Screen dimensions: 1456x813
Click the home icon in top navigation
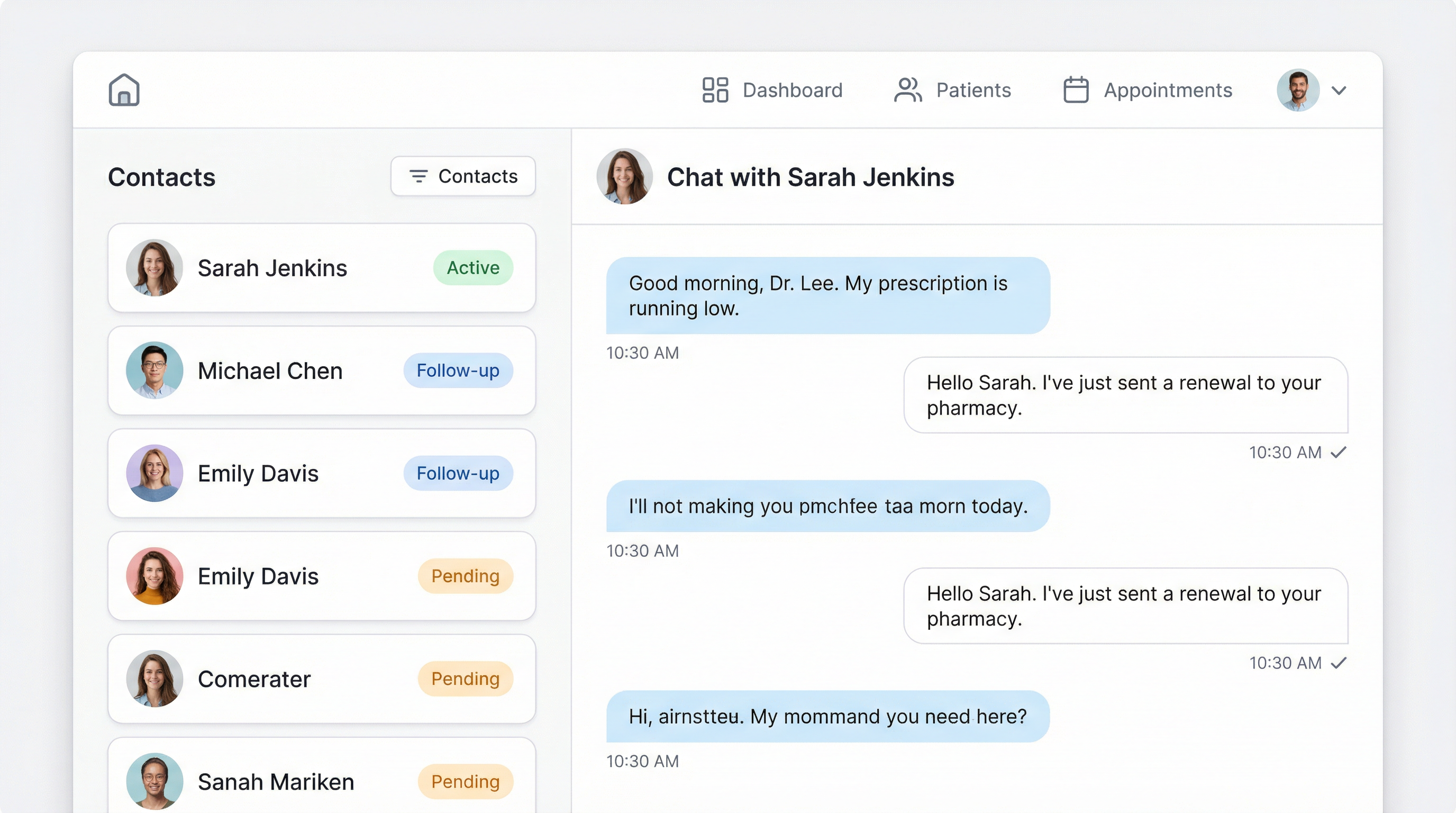click(123, 89)
